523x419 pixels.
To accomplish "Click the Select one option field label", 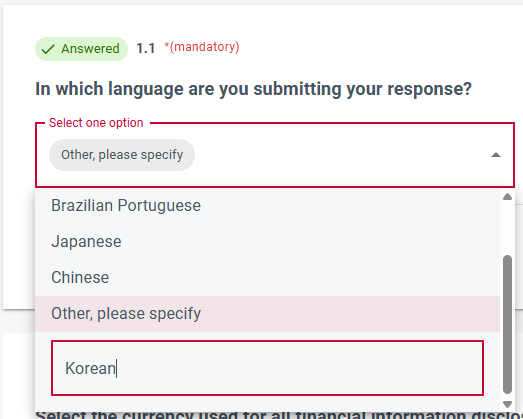I will click(x=96, y=123).
